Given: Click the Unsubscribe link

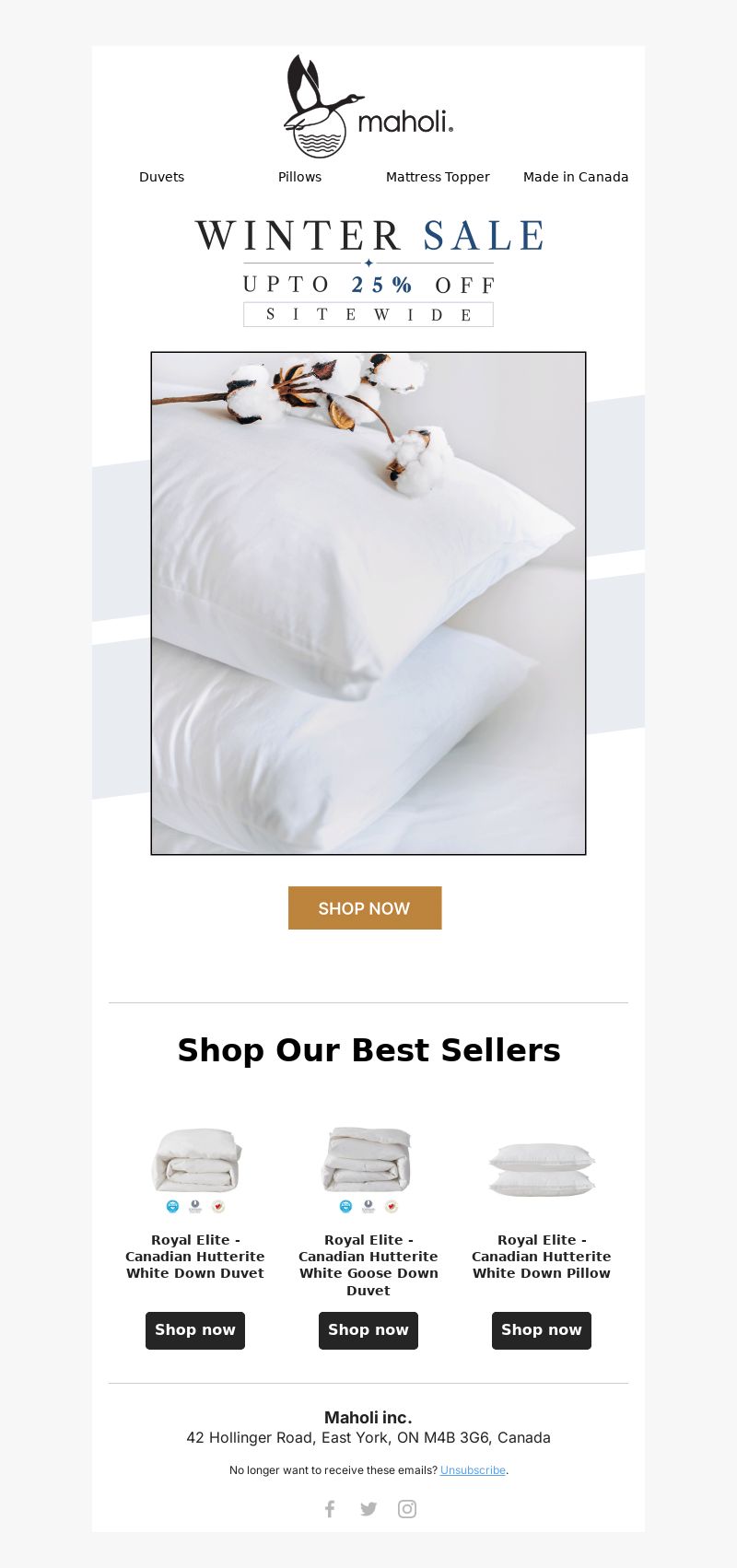Looking at the screenshot, I should (473, 1470).
